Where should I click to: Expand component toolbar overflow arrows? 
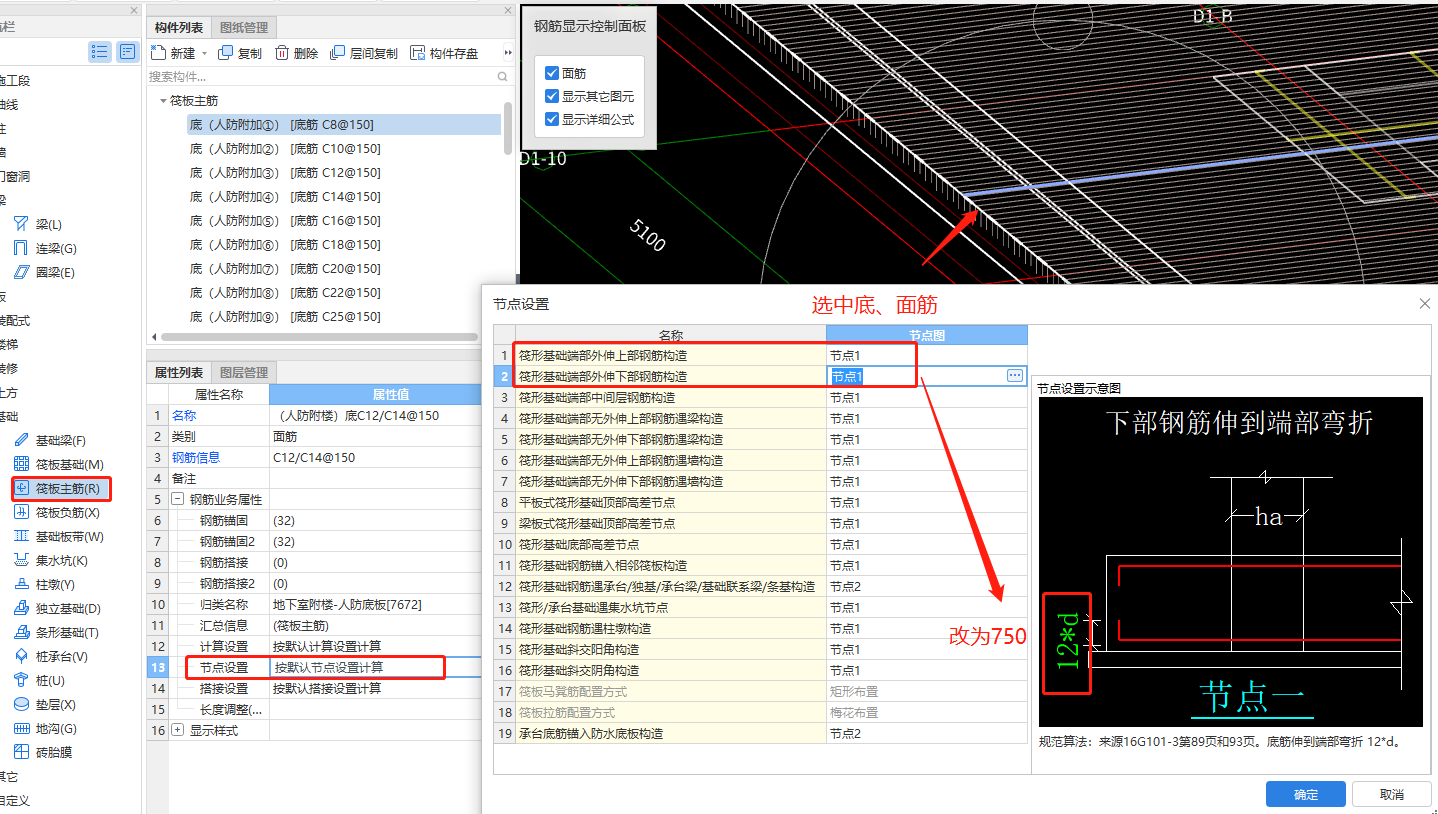(508, 53)
